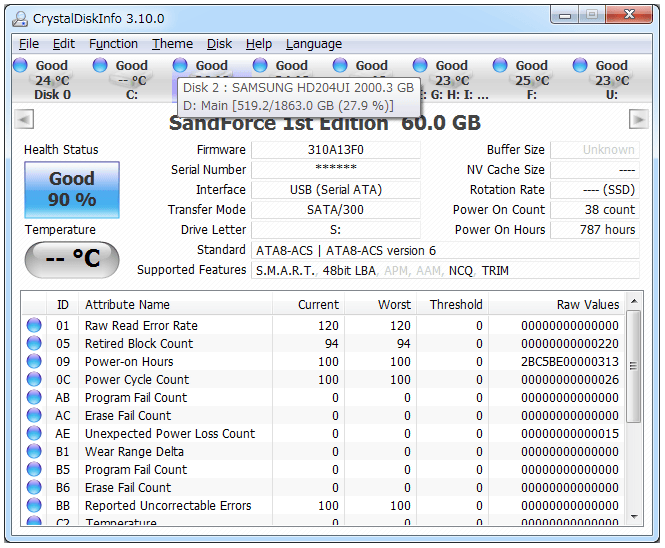Image resolution: width=665 pixels, height=548 pixels.
Task: Open the Language menu
Action: [313, 44]
